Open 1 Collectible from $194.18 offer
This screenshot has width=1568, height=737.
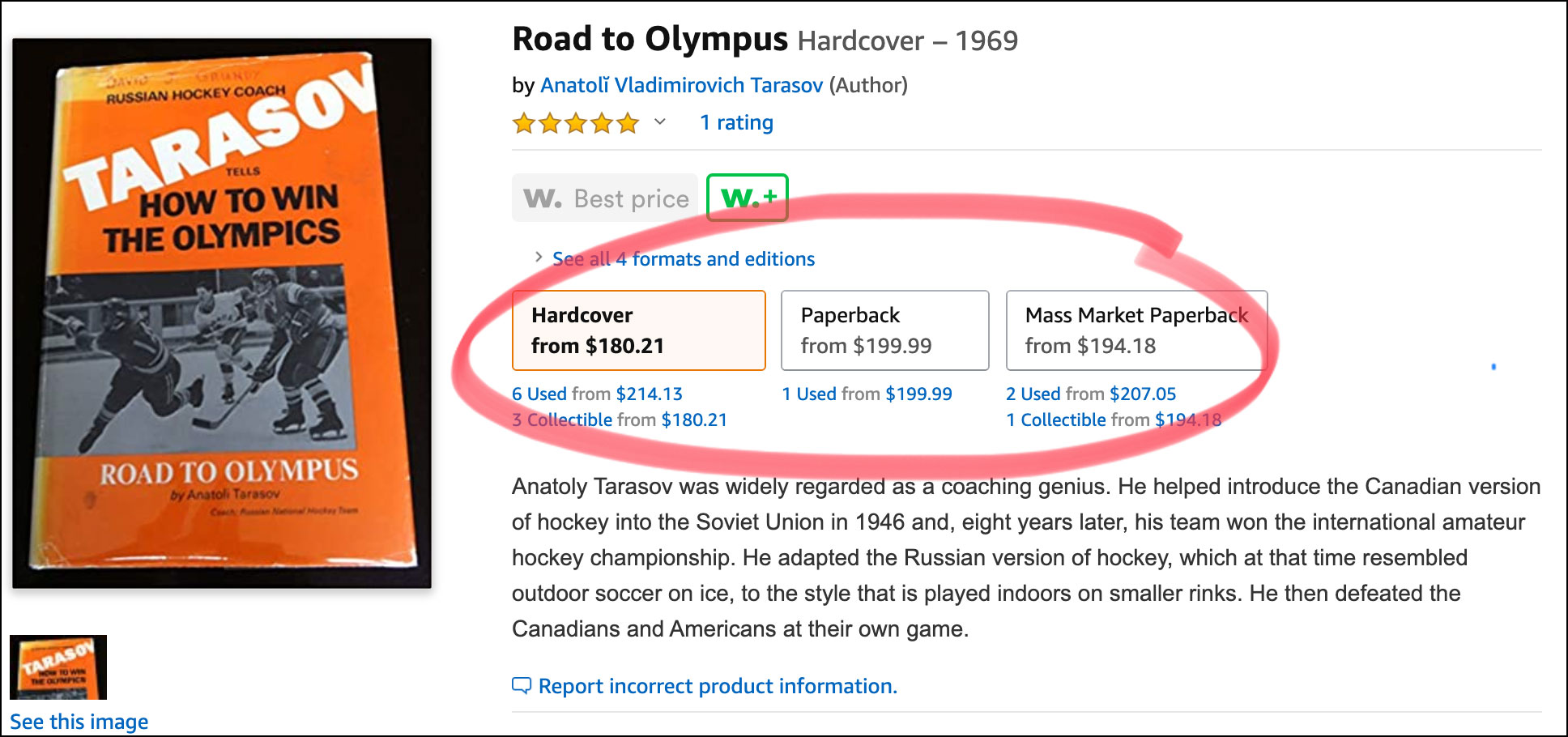point(1113,420)
